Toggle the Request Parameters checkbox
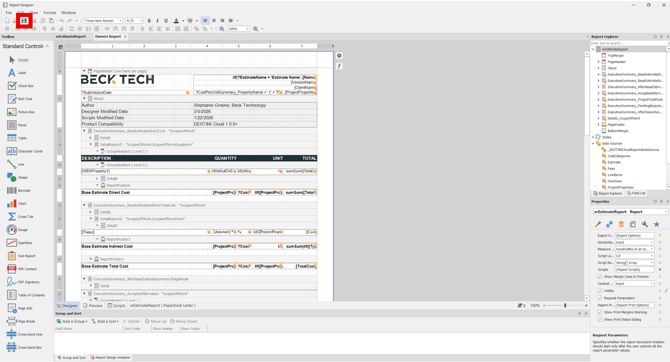 [600, 298]
